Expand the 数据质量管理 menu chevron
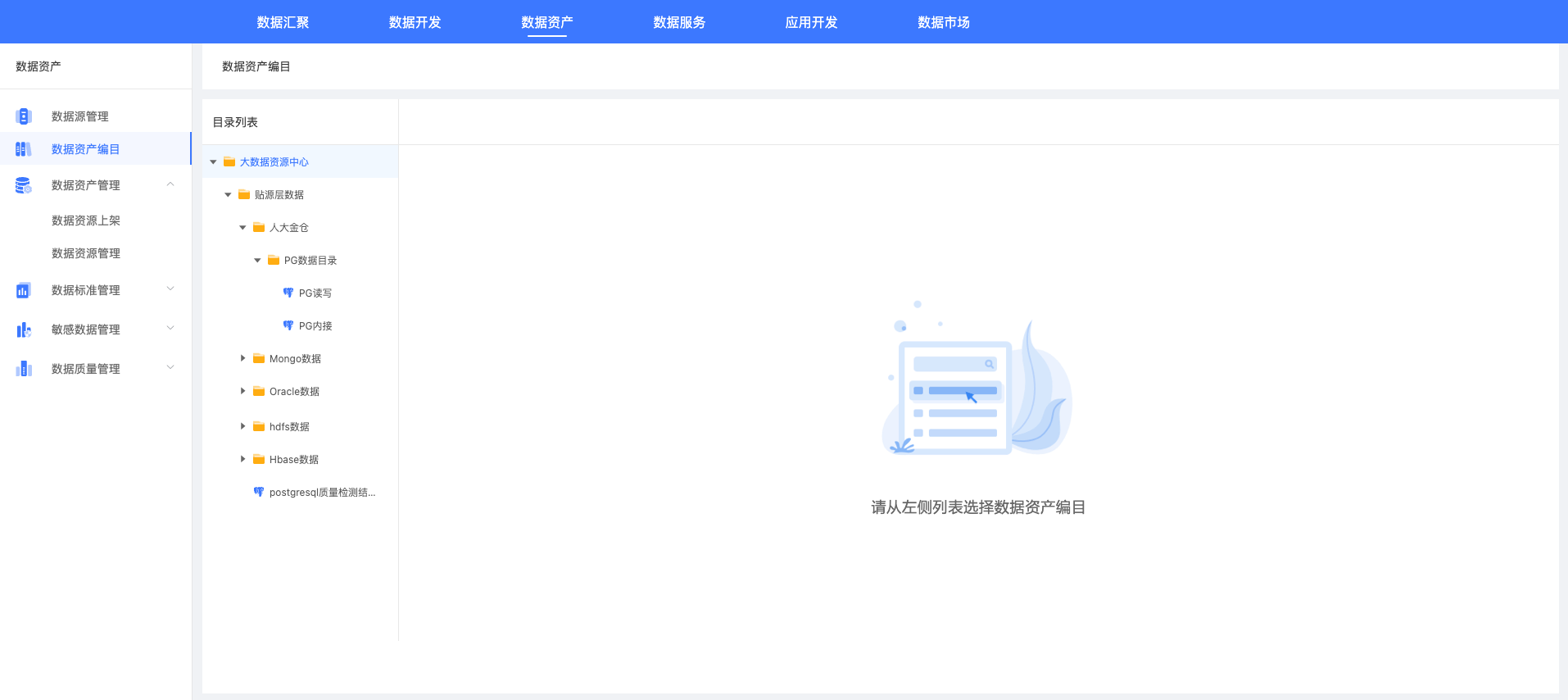The width and height of the screenshot is (1568, 700). point(170,368)
